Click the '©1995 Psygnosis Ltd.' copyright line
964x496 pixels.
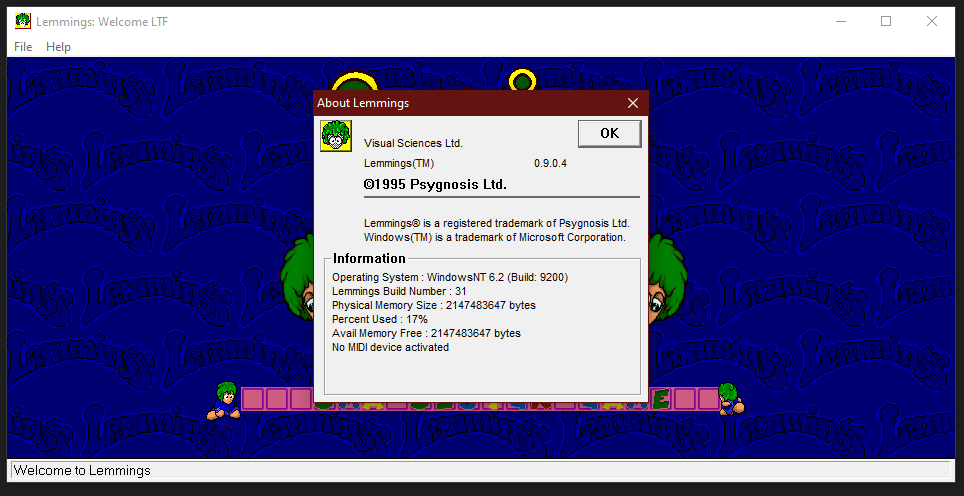click(x=435, y=184)
